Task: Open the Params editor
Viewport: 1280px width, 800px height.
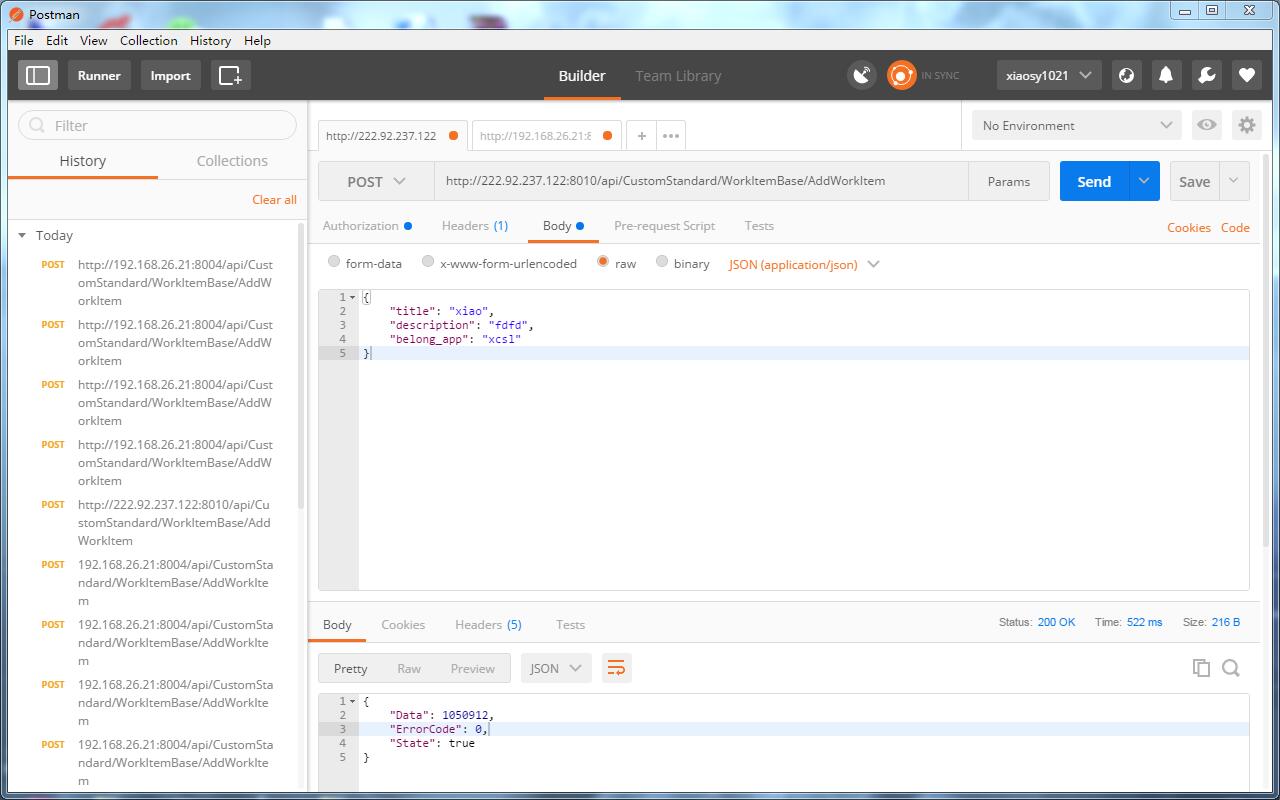Action: (x=1008, y=181)
